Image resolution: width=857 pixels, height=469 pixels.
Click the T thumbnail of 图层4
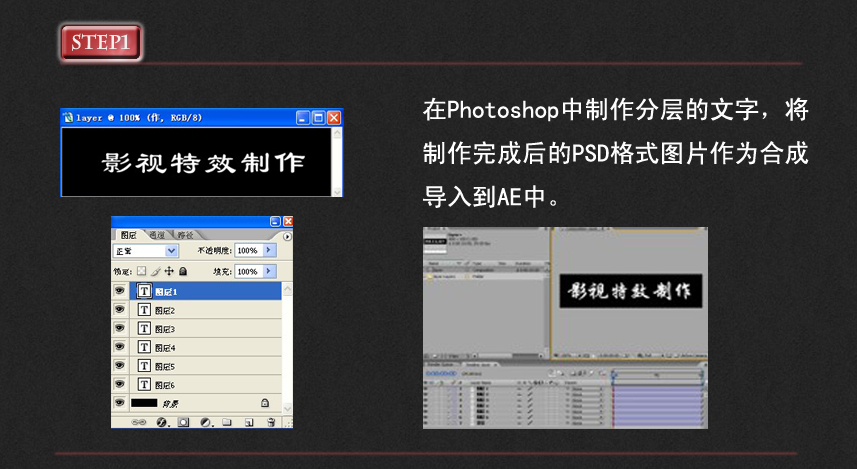click(x=144, y=347)
